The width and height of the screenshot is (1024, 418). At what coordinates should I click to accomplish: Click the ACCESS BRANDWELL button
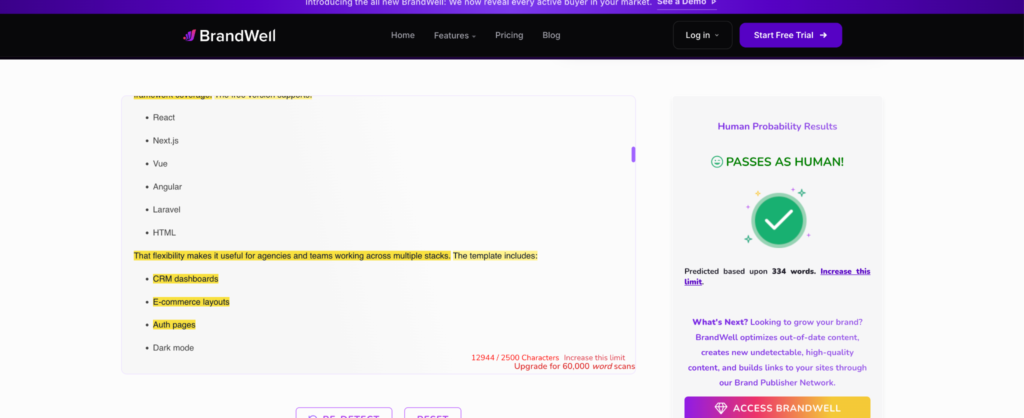coord(777,408)
